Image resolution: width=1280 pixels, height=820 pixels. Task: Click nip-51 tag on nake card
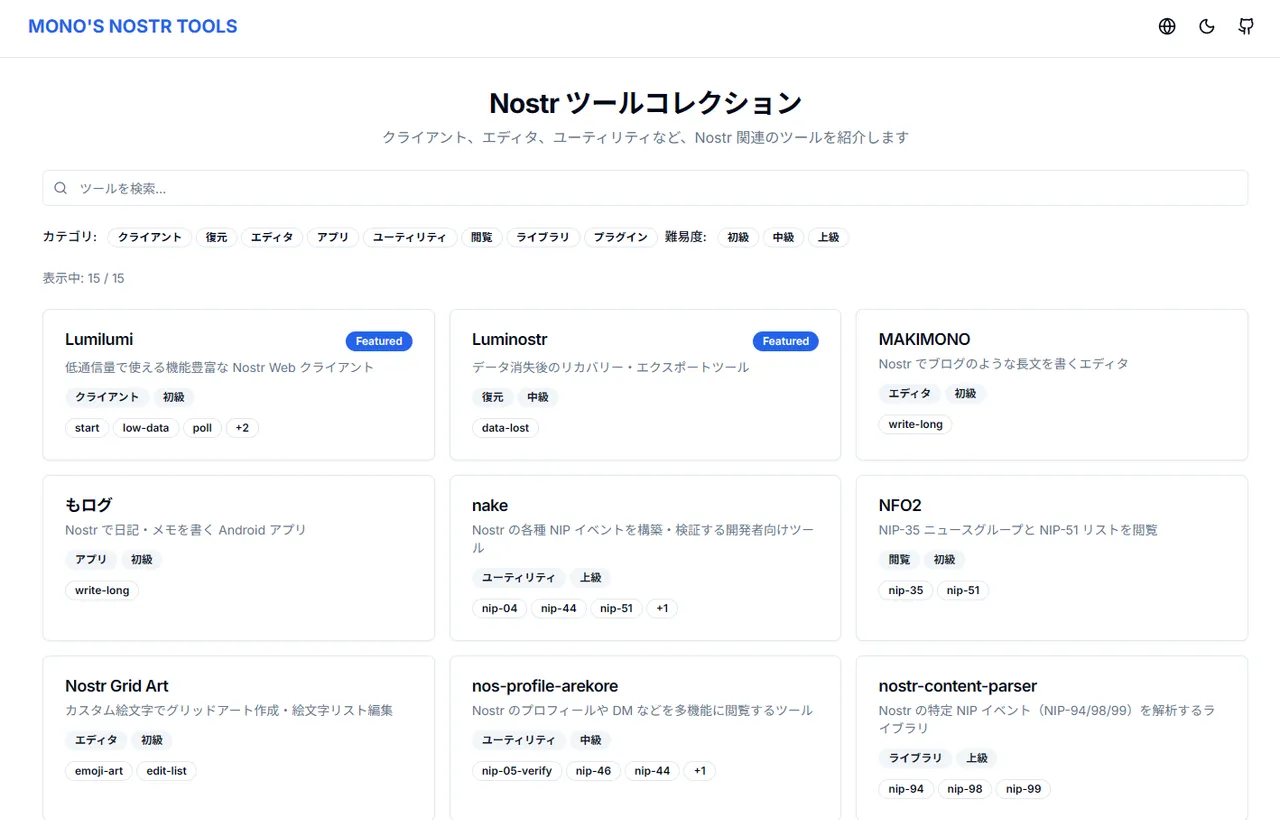click(616, 608)
